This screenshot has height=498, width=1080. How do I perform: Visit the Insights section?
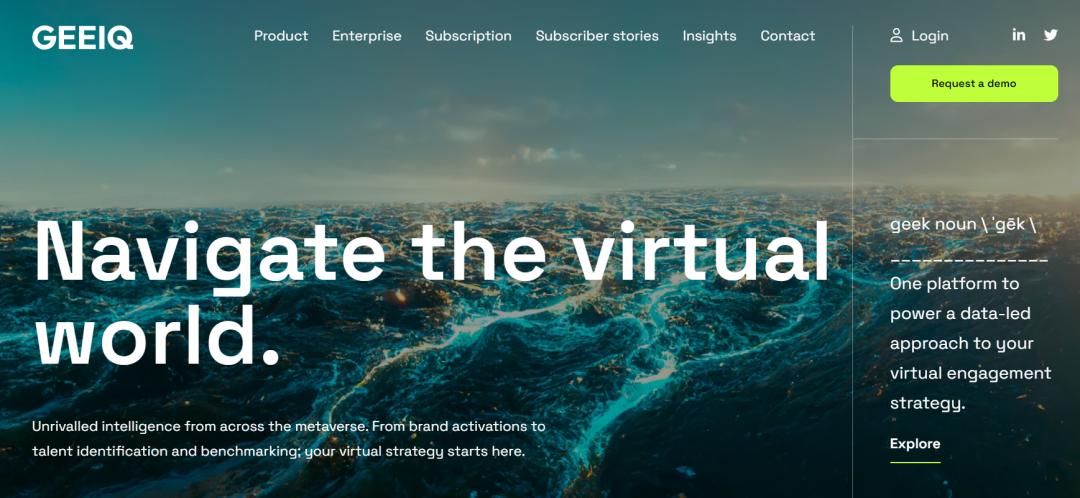[709, 36]
